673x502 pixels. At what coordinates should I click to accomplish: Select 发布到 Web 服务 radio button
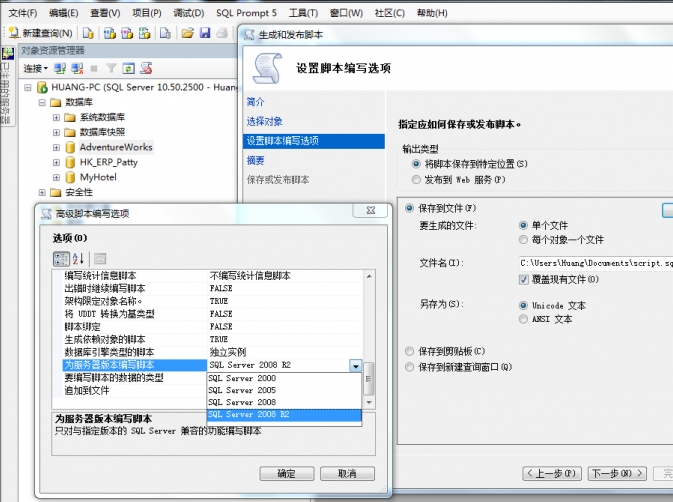coord(416,180)
